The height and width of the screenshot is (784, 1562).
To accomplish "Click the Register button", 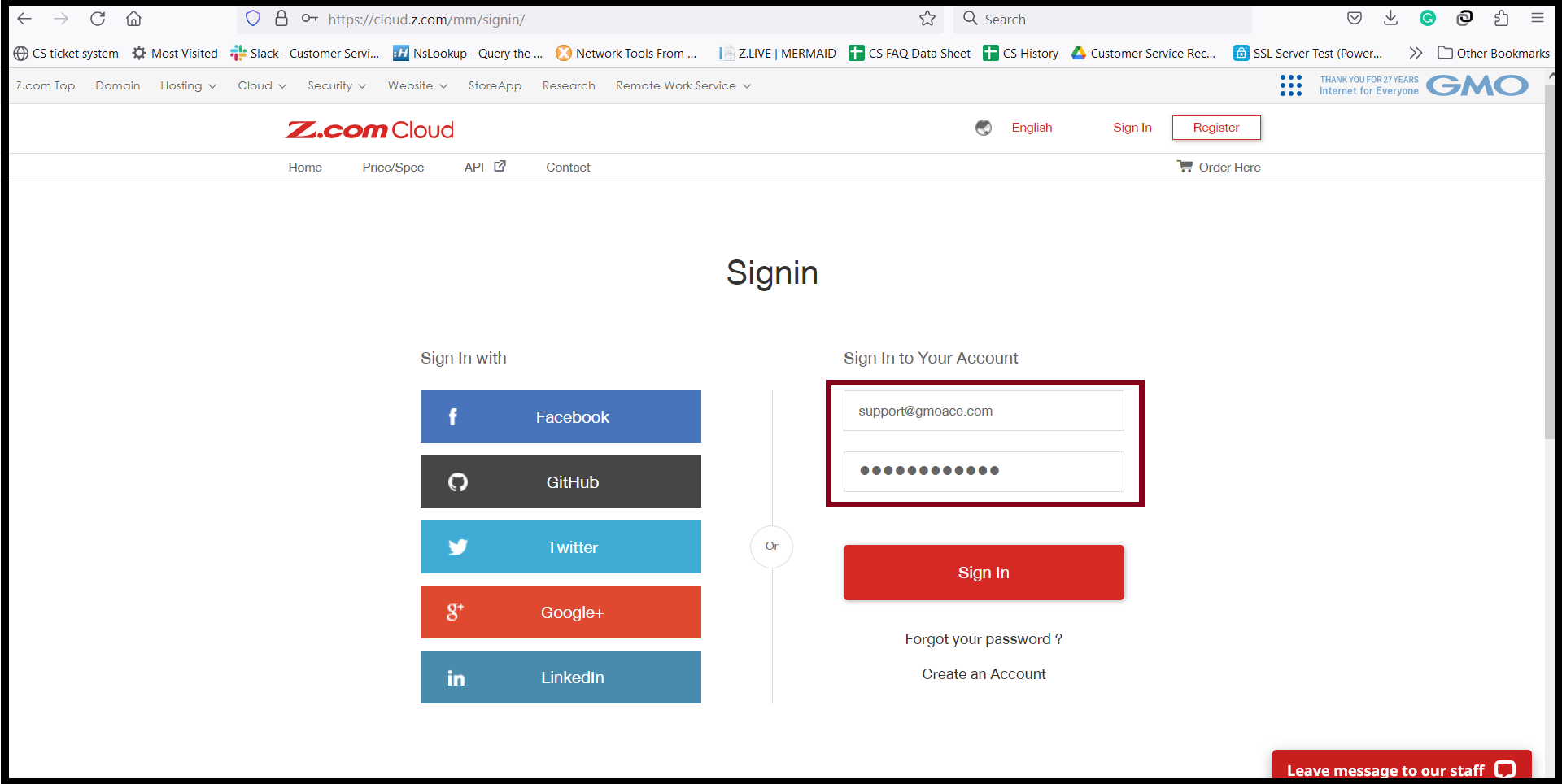I will 1216,128.
